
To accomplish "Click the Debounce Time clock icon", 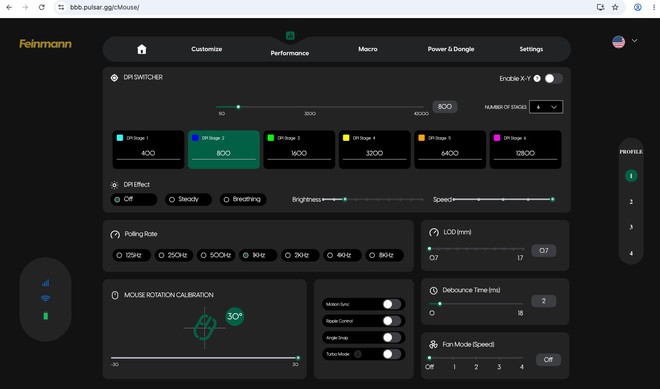I will pos(433,290).
